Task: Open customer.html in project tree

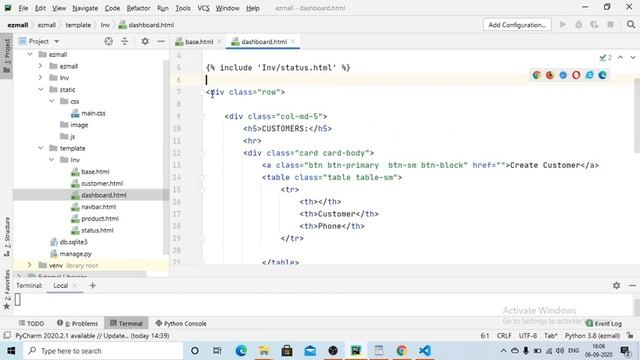Action: click(x=102, y=183)
